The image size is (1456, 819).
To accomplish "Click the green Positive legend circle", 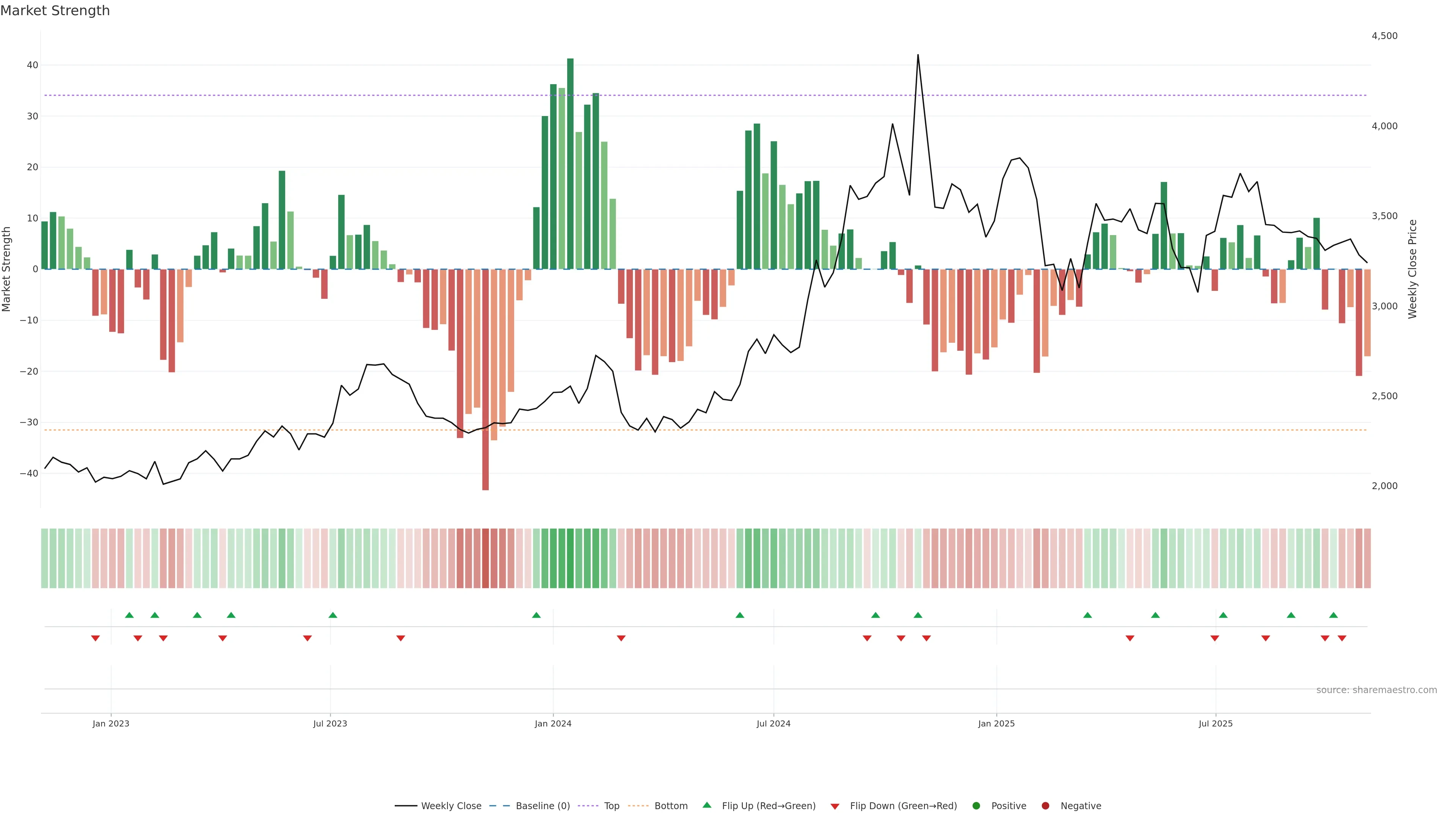I will coord(976,806).
